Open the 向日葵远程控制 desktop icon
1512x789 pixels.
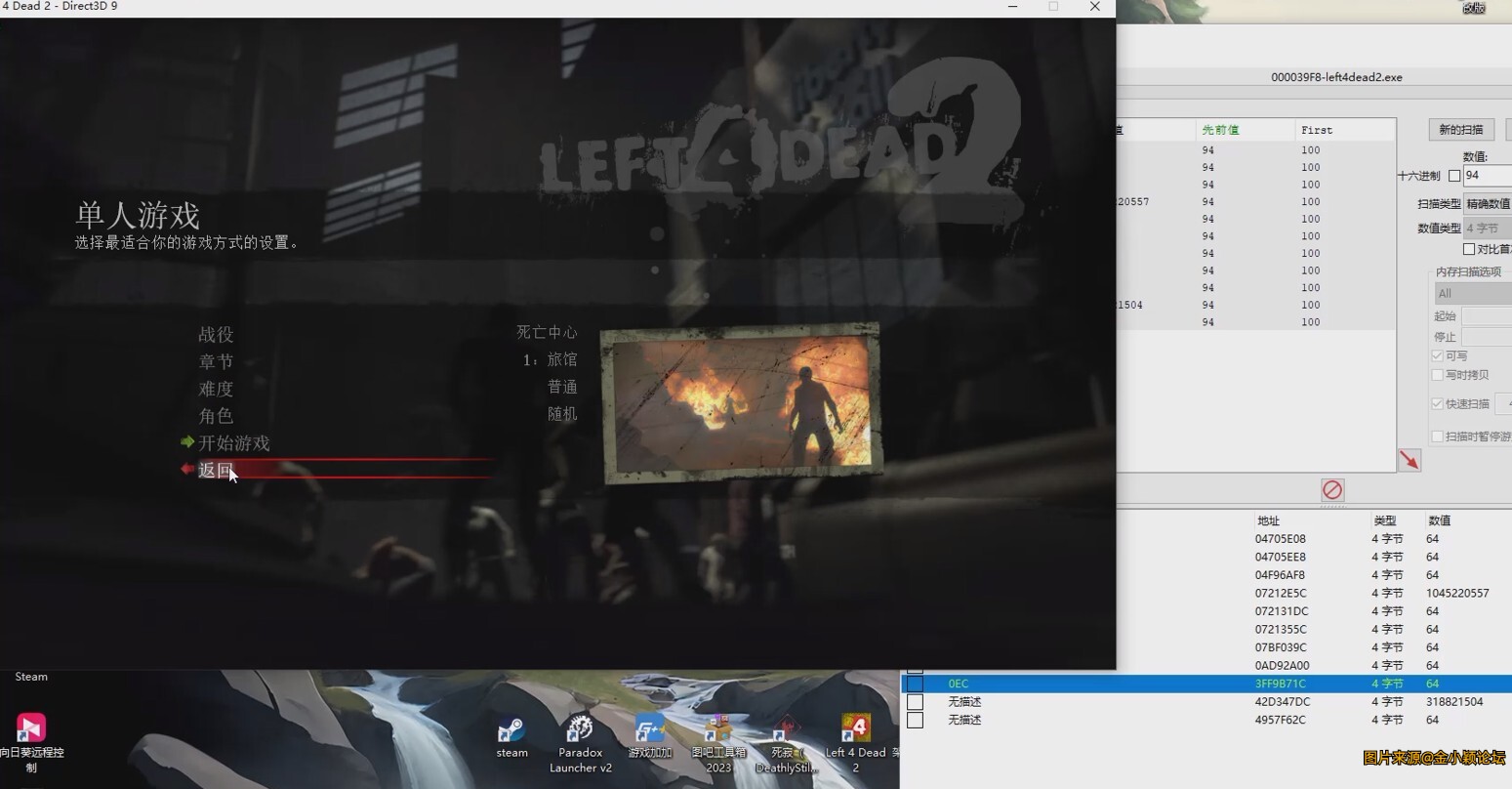31,744
